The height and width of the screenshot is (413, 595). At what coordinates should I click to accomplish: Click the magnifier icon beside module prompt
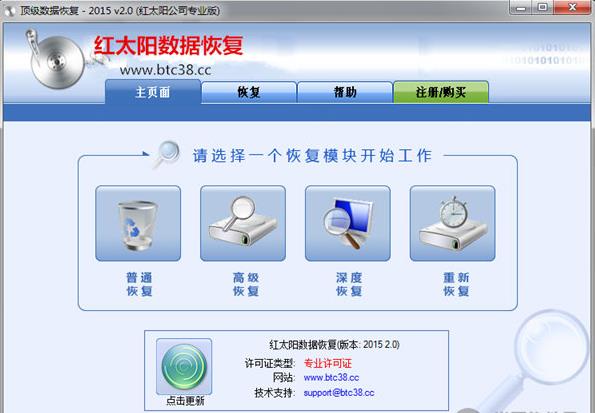pyautogui.click(x=167, y=154)
